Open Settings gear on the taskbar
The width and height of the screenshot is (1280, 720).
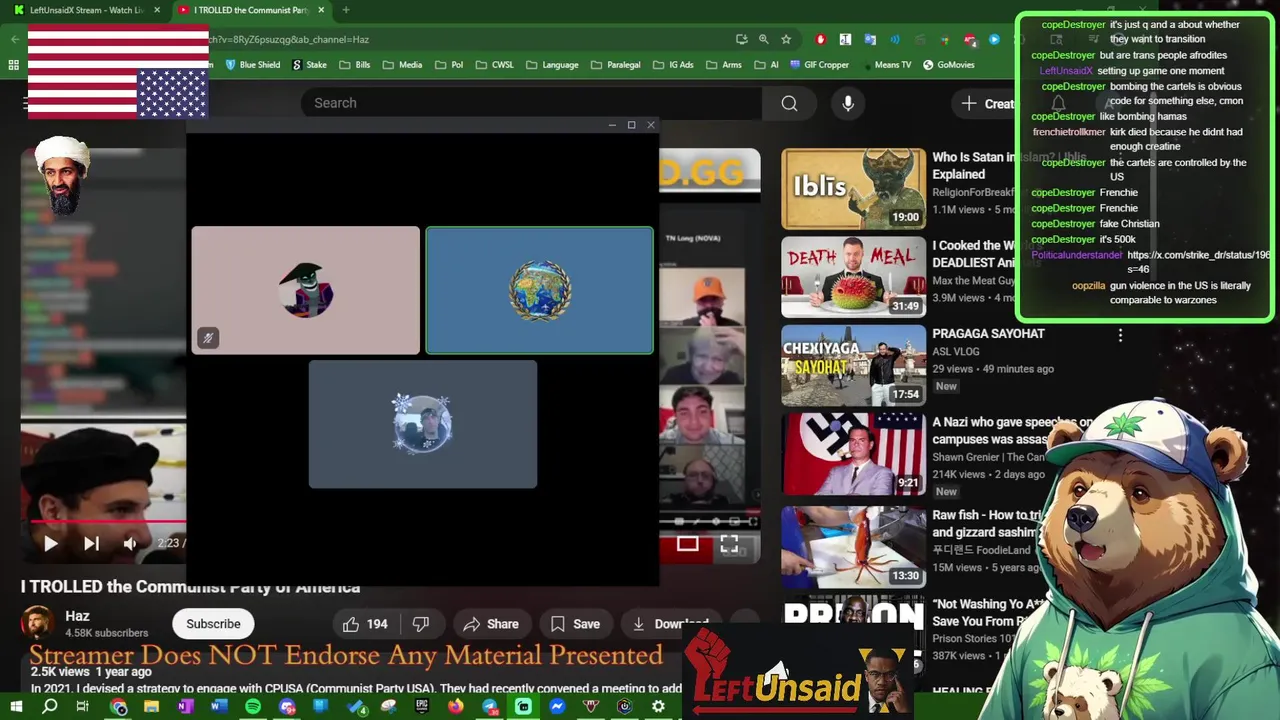click(x=658, y=707)
